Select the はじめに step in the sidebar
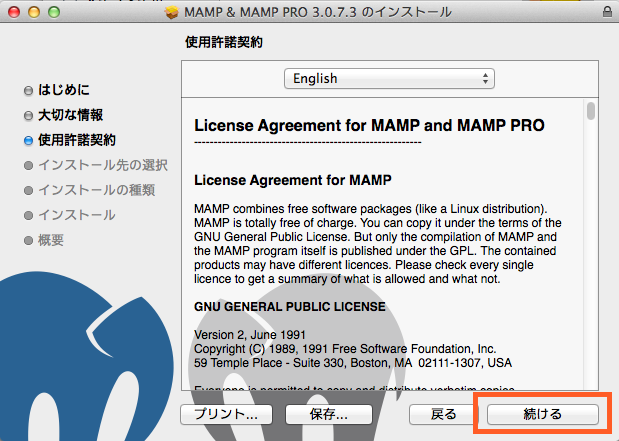This screenshot has width=619, height=441. [x=63, y=90]
